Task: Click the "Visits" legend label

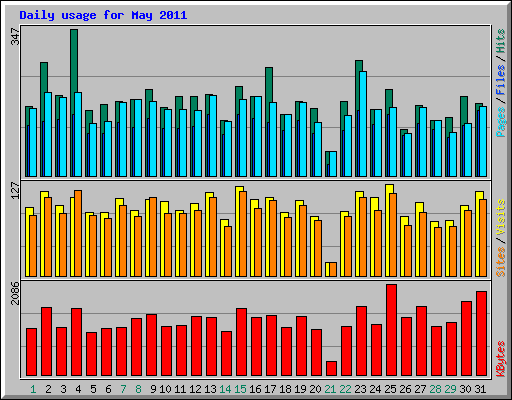Action: point(501,217)
